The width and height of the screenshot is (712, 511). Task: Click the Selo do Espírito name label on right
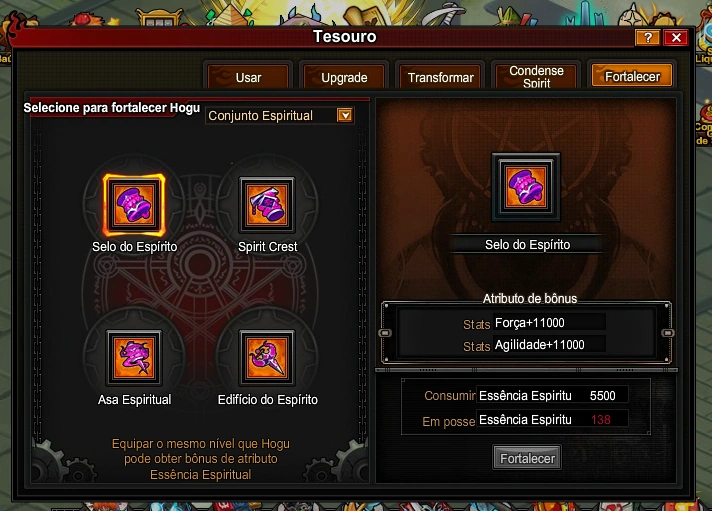pyautogui.click(x=527, y=245)
